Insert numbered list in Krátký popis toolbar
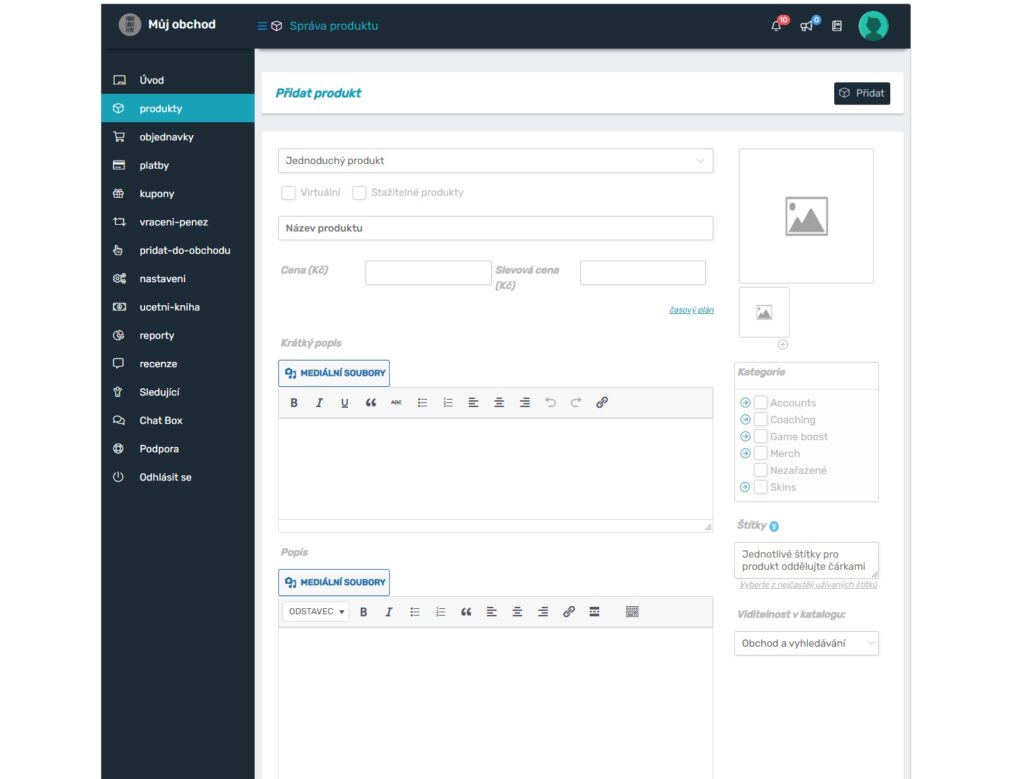This screenshot has height=779, width=1024. (448, 403)
